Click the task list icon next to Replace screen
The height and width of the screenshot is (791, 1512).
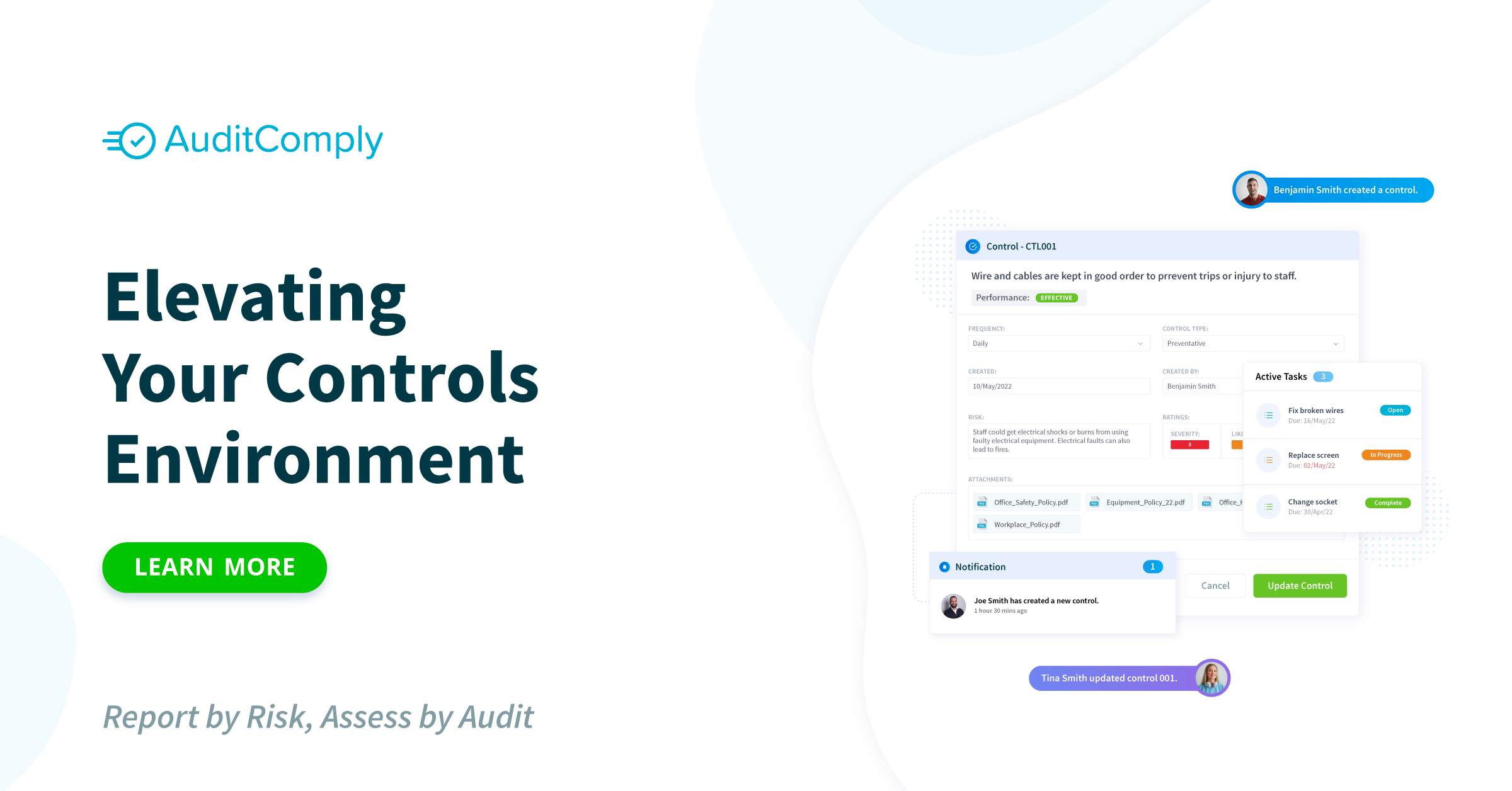coord(1269,459)
